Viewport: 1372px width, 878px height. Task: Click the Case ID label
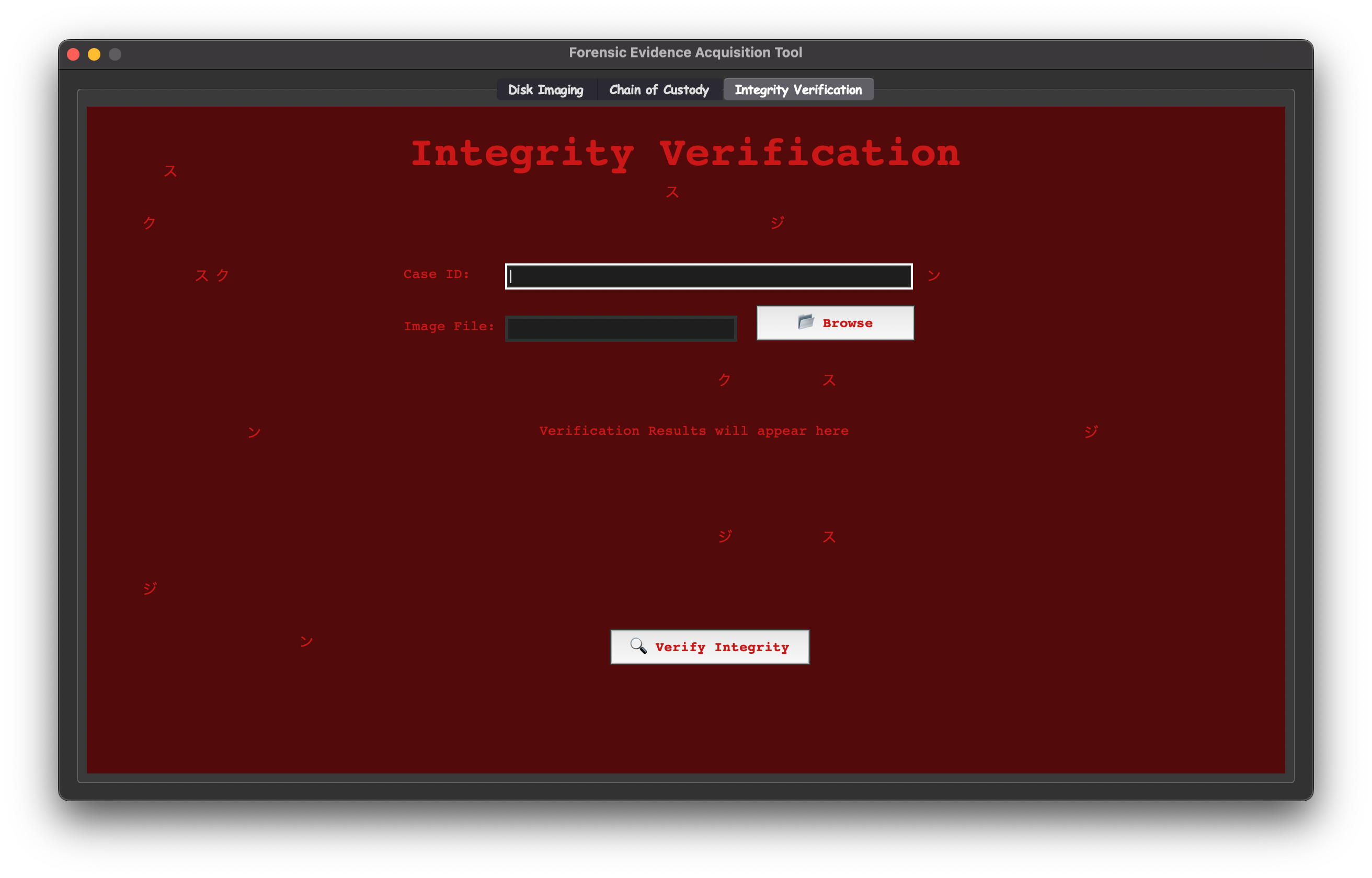[x=436, y=274]
